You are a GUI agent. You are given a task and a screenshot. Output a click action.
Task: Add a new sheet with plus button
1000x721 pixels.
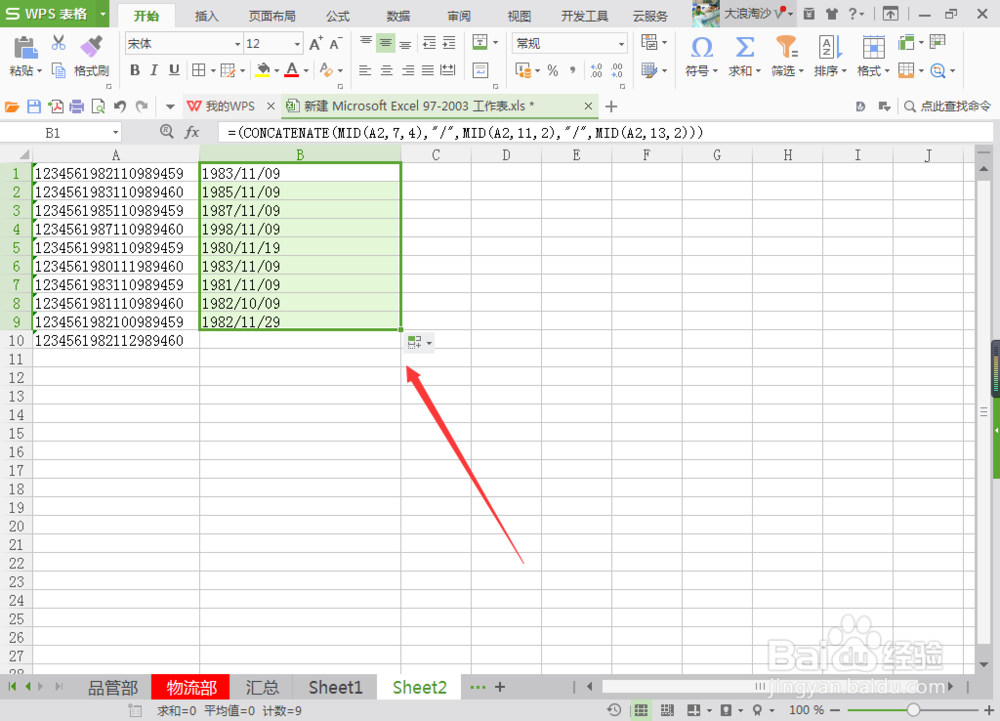click(x=500, y=687)
